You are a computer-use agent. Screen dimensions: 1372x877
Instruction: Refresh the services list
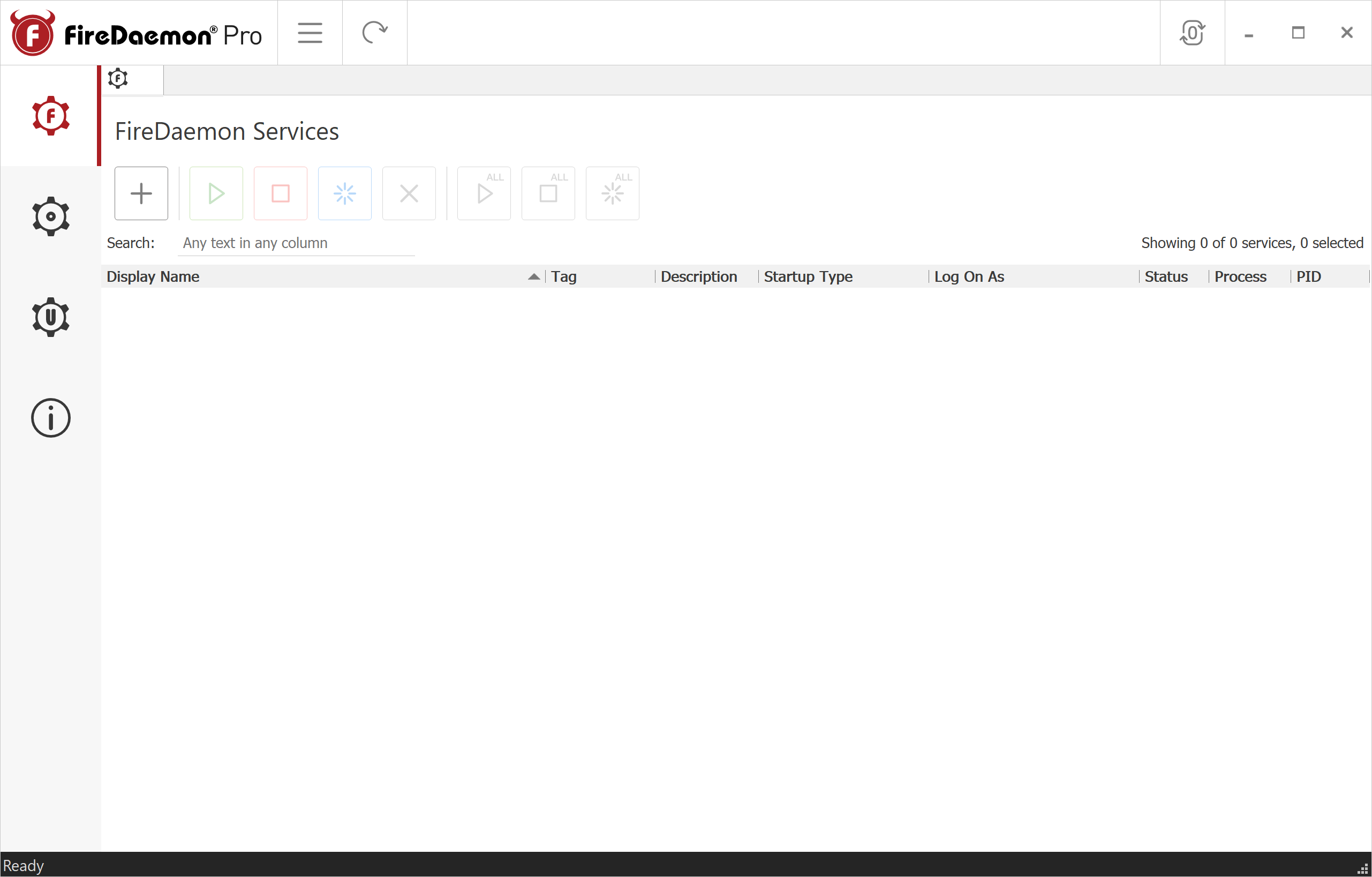tap(375, 33)
